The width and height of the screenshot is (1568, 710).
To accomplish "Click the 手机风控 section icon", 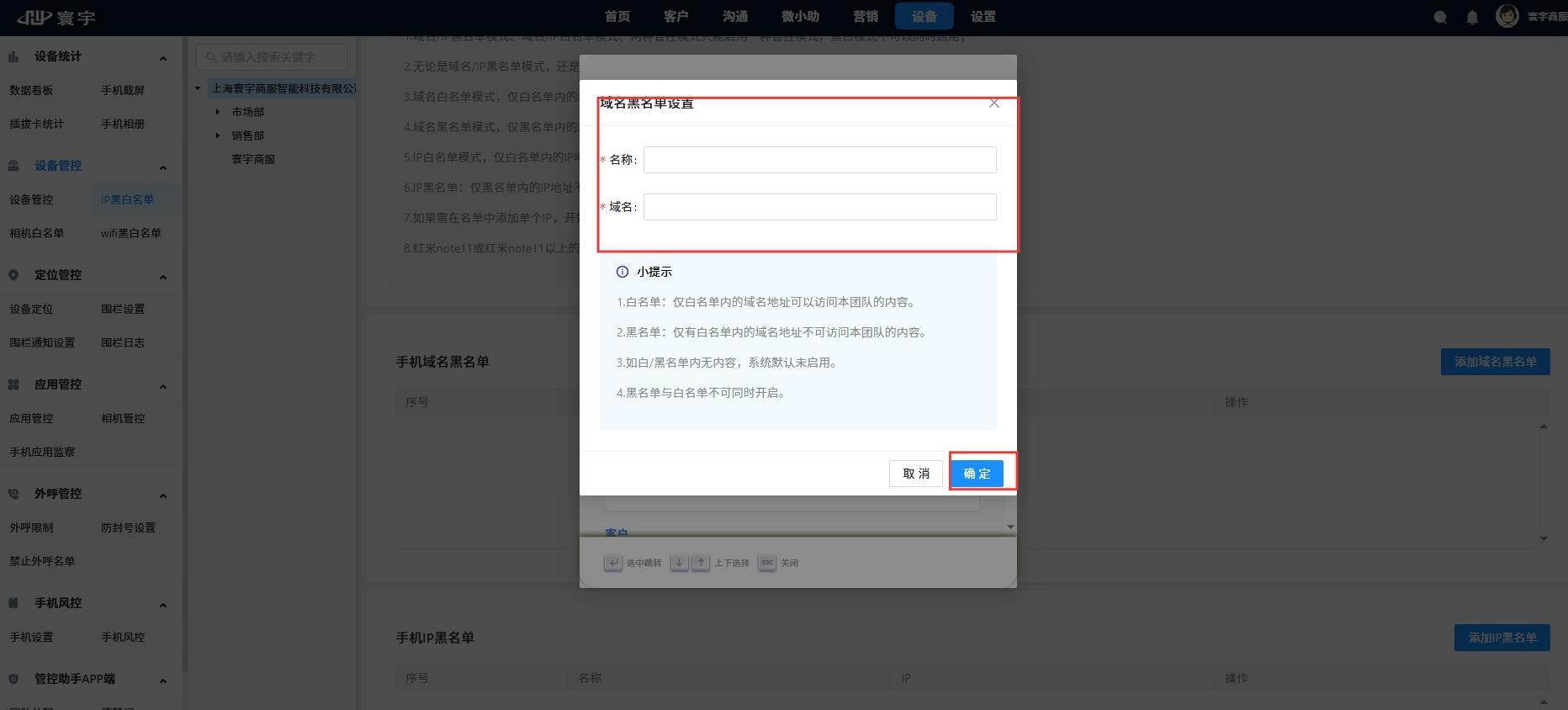I will click(13, 603).
